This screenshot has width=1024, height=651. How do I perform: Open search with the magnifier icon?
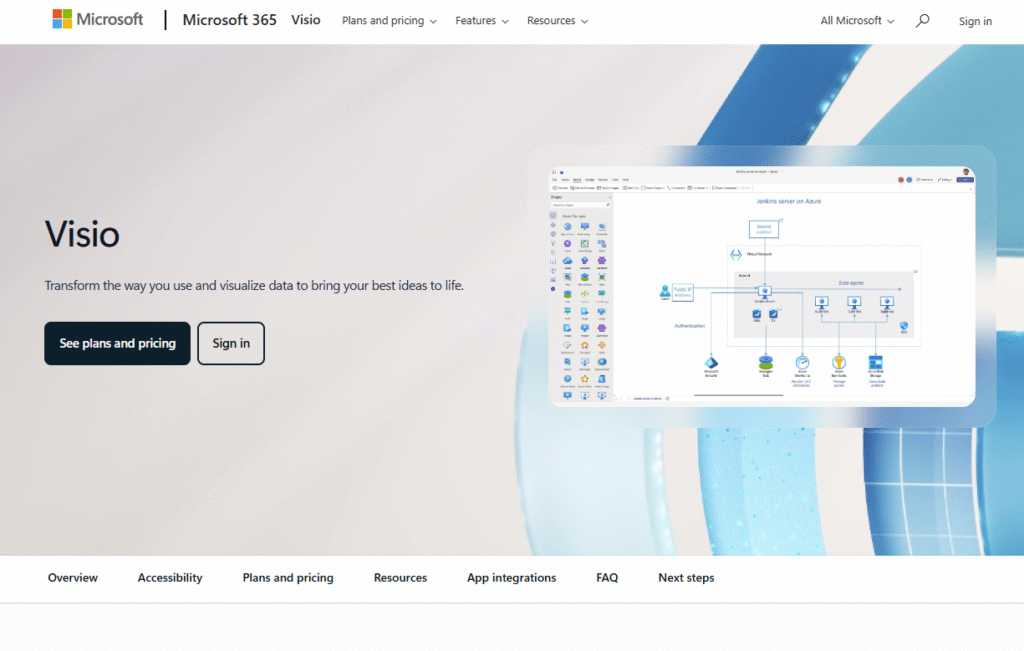tap(922, 20)
